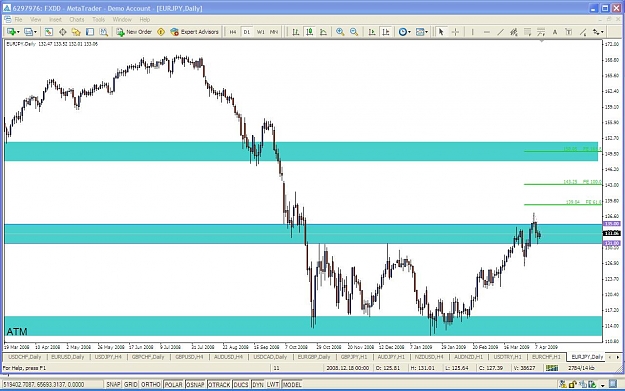Toggle SNAP in AutoCAD status bar
Viewport: 625px width, 391px height.
click(113, 385)
